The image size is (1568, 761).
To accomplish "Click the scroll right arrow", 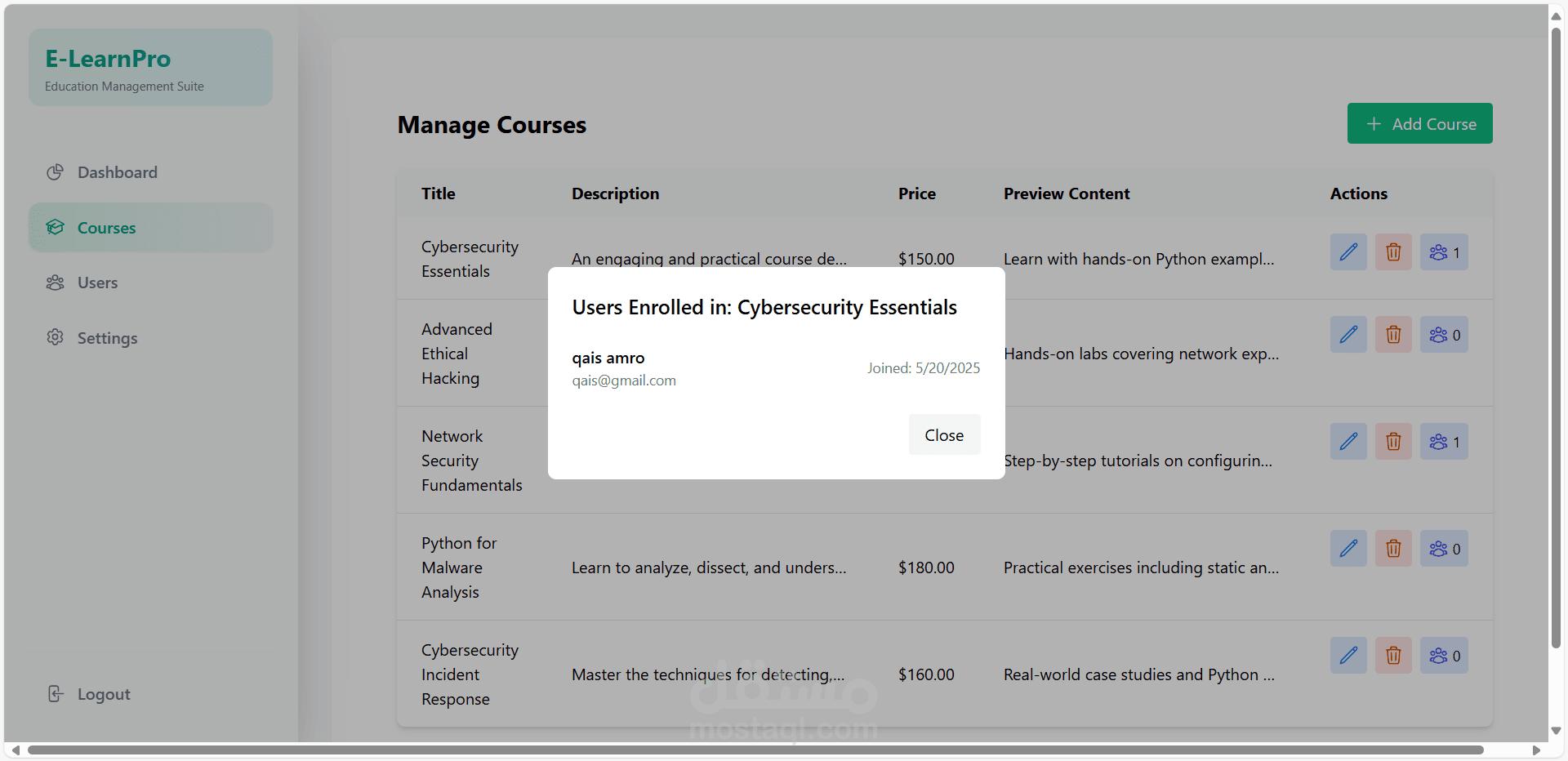I will (1536, 750).
